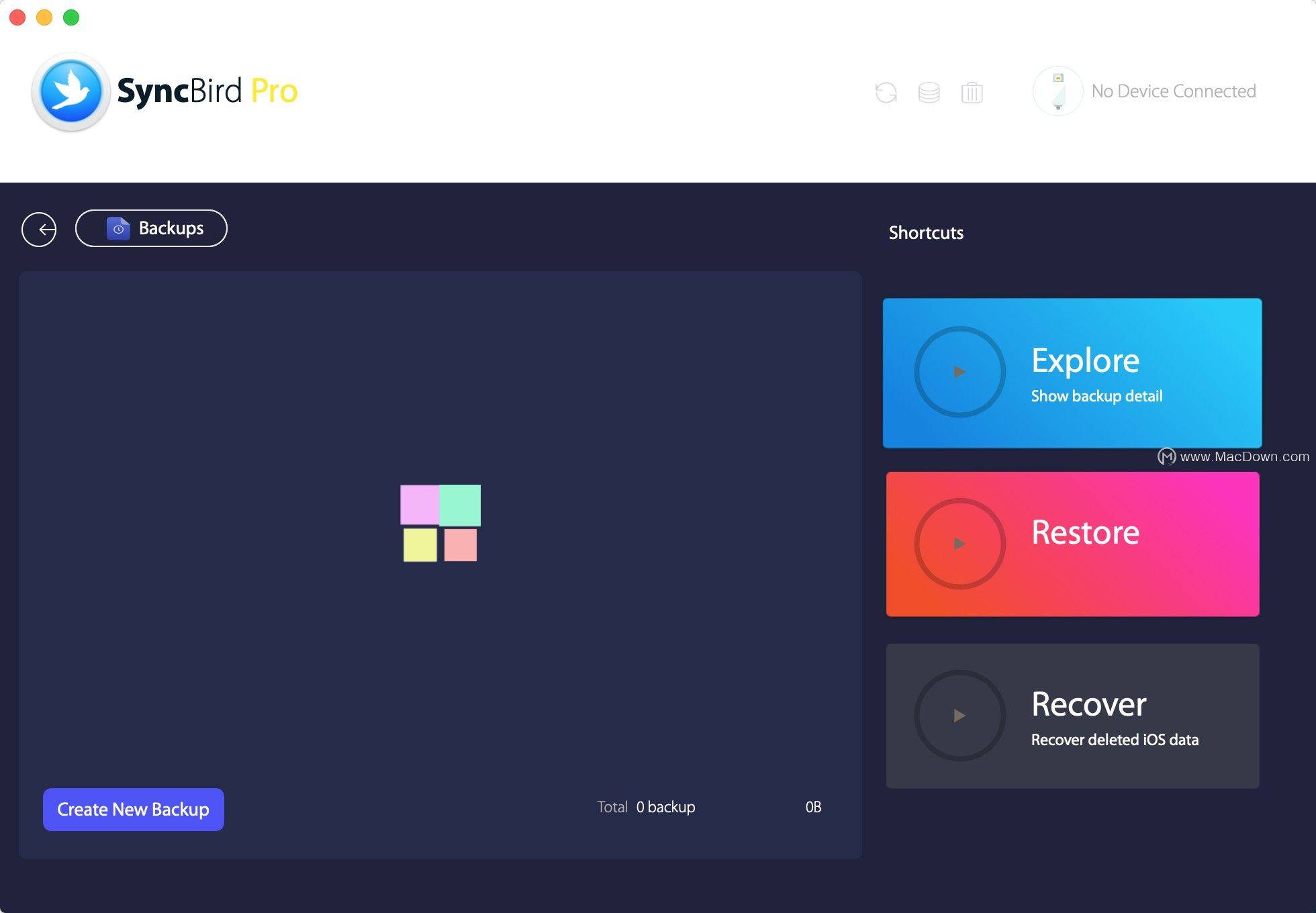The width and height of the screenshot is (1316, 913).
Task: Click the salmon square in placeholder
Action: (461, 544)
